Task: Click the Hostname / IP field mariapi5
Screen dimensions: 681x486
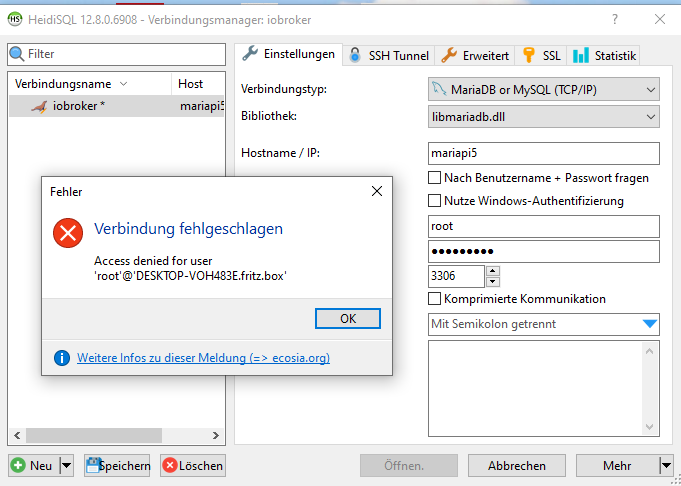Action: point(544,153)
